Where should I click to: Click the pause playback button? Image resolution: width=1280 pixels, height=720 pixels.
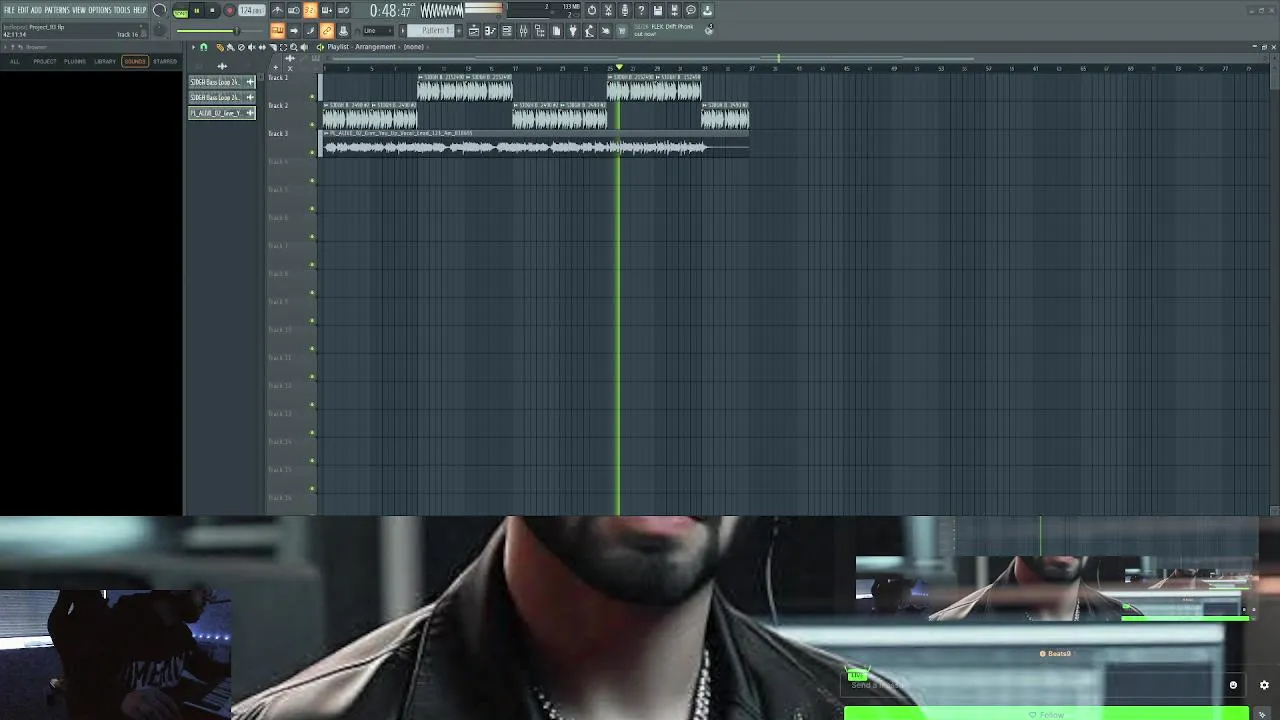[197, 10]
